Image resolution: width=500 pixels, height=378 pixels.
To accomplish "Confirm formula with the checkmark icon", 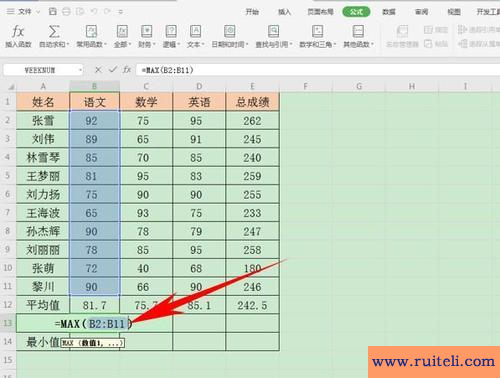I will click(113, 70).
